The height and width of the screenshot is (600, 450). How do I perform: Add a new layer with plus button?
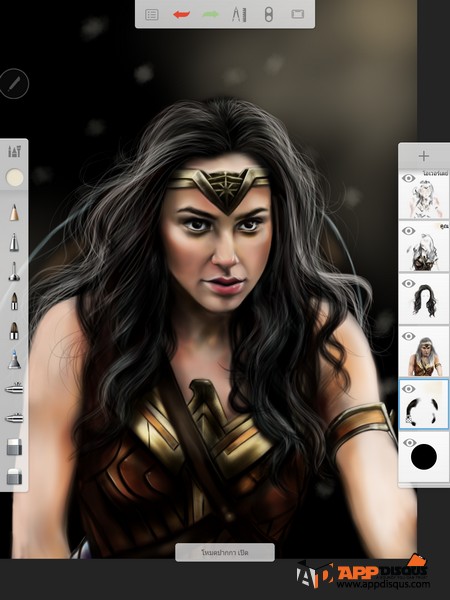[424, 156]
